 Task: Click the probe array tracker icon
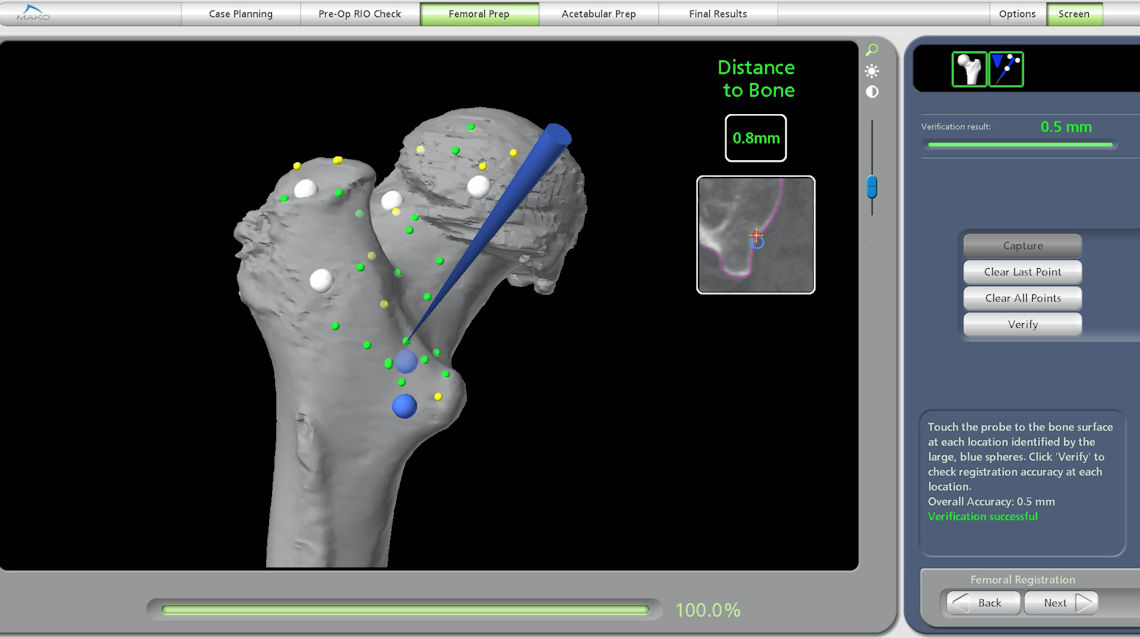coord(1006,69)
